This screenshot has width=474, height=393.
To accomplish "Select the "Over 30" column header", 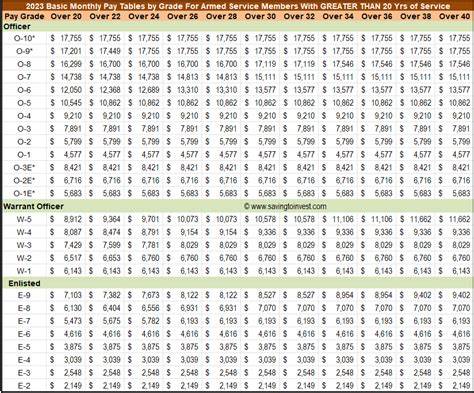I will click(260, 16).
